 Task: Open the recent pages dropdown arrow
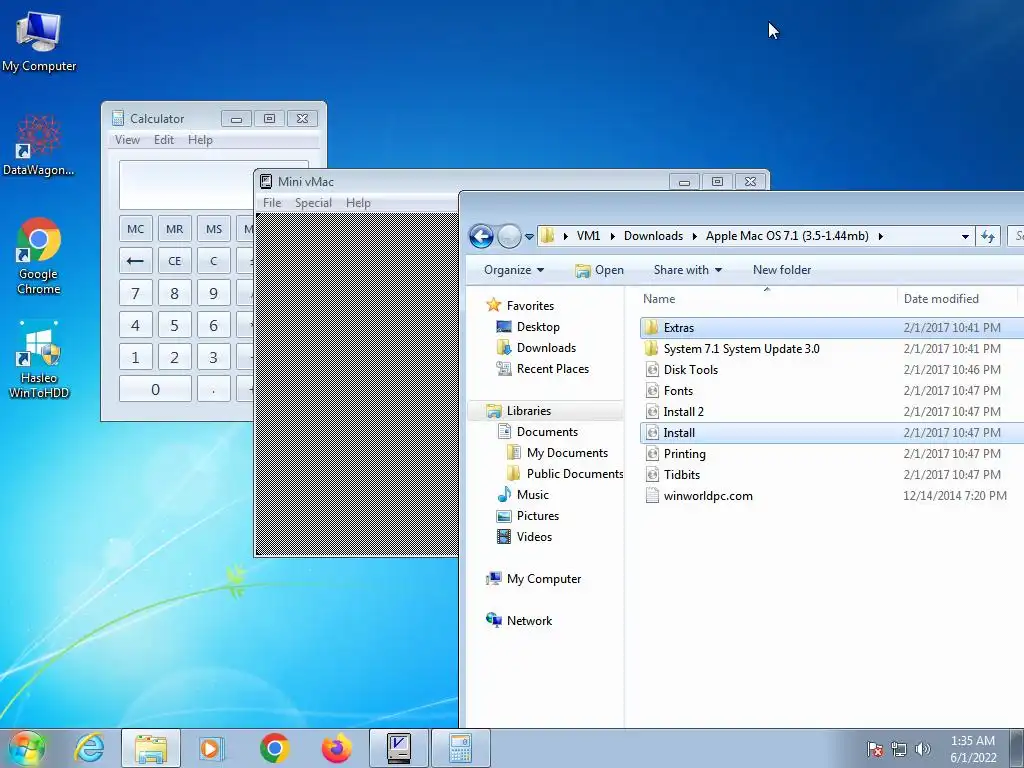point(529,236)
